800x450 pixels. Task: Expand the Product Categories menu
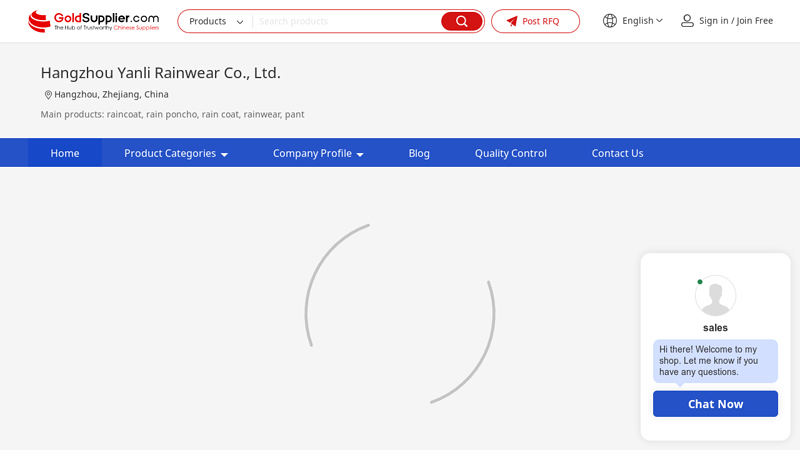pyautogui.click(x=176, y=153)
